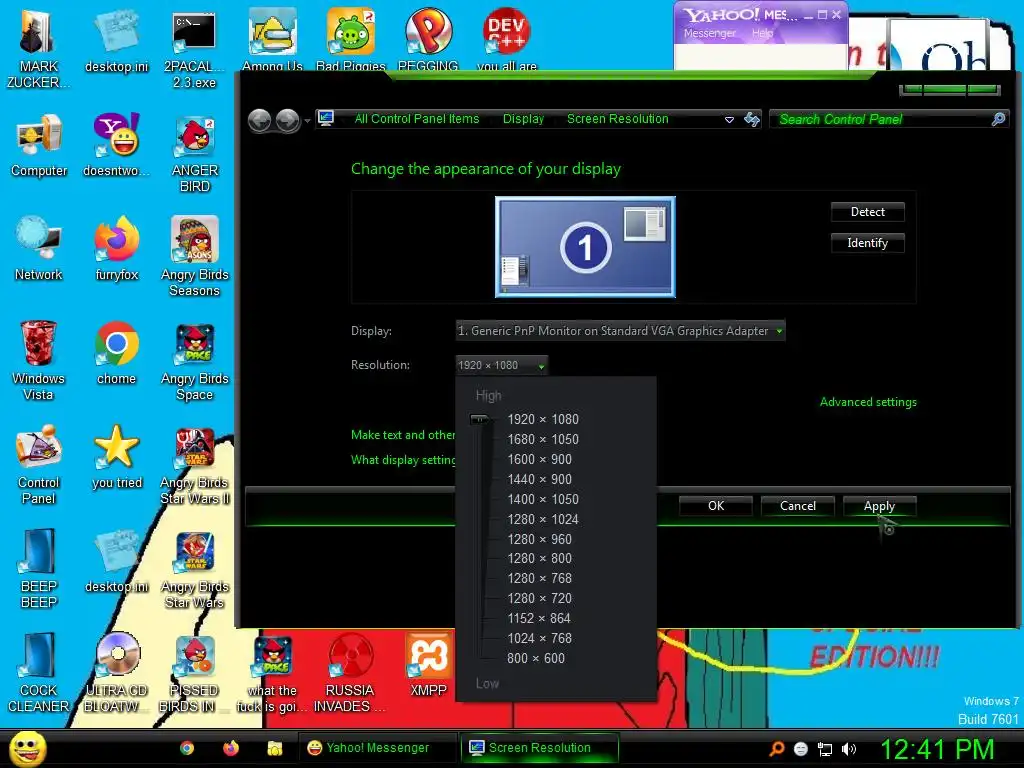Select the Windows Vista recycle bin icon
The width and height of the screenshot is (1024, 768).
38,360
